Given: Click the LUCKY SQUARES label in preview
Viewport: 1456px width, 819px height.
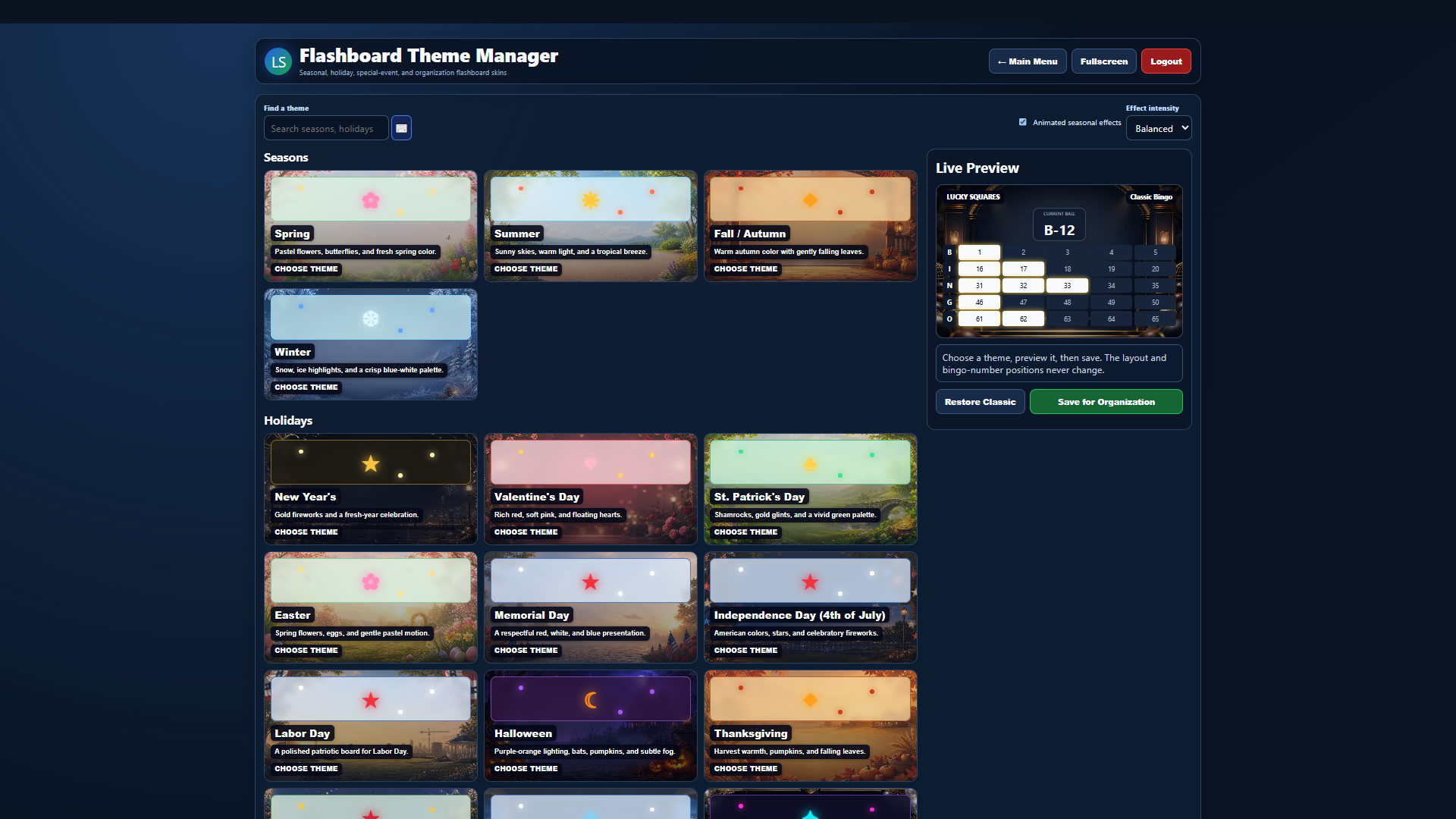Looking at the screenshot, I should 973,197.
